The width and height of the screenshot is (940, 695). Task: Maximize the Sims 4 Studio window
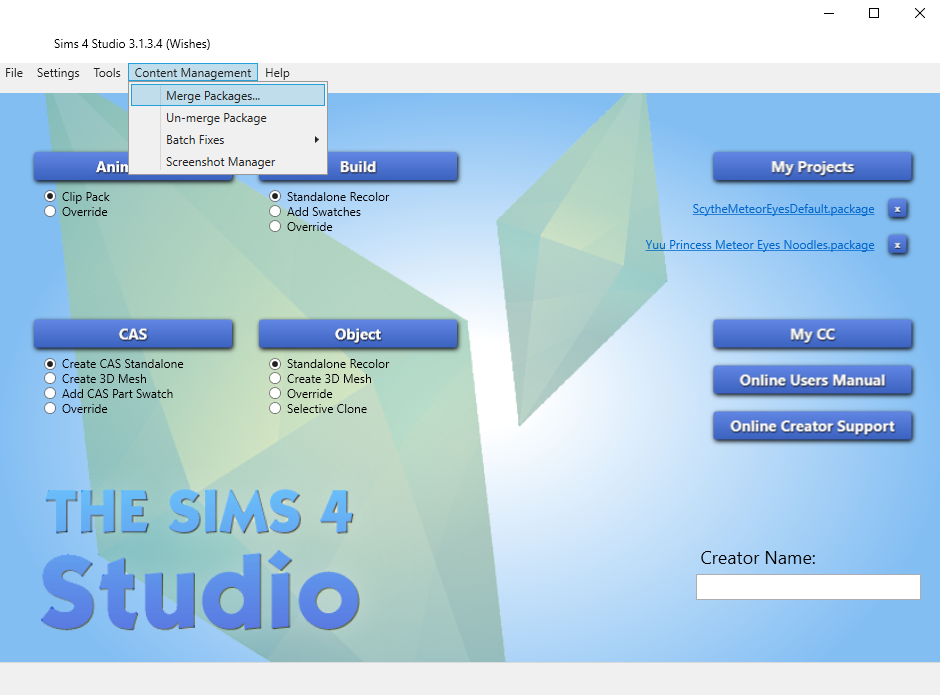click(874, 13)
